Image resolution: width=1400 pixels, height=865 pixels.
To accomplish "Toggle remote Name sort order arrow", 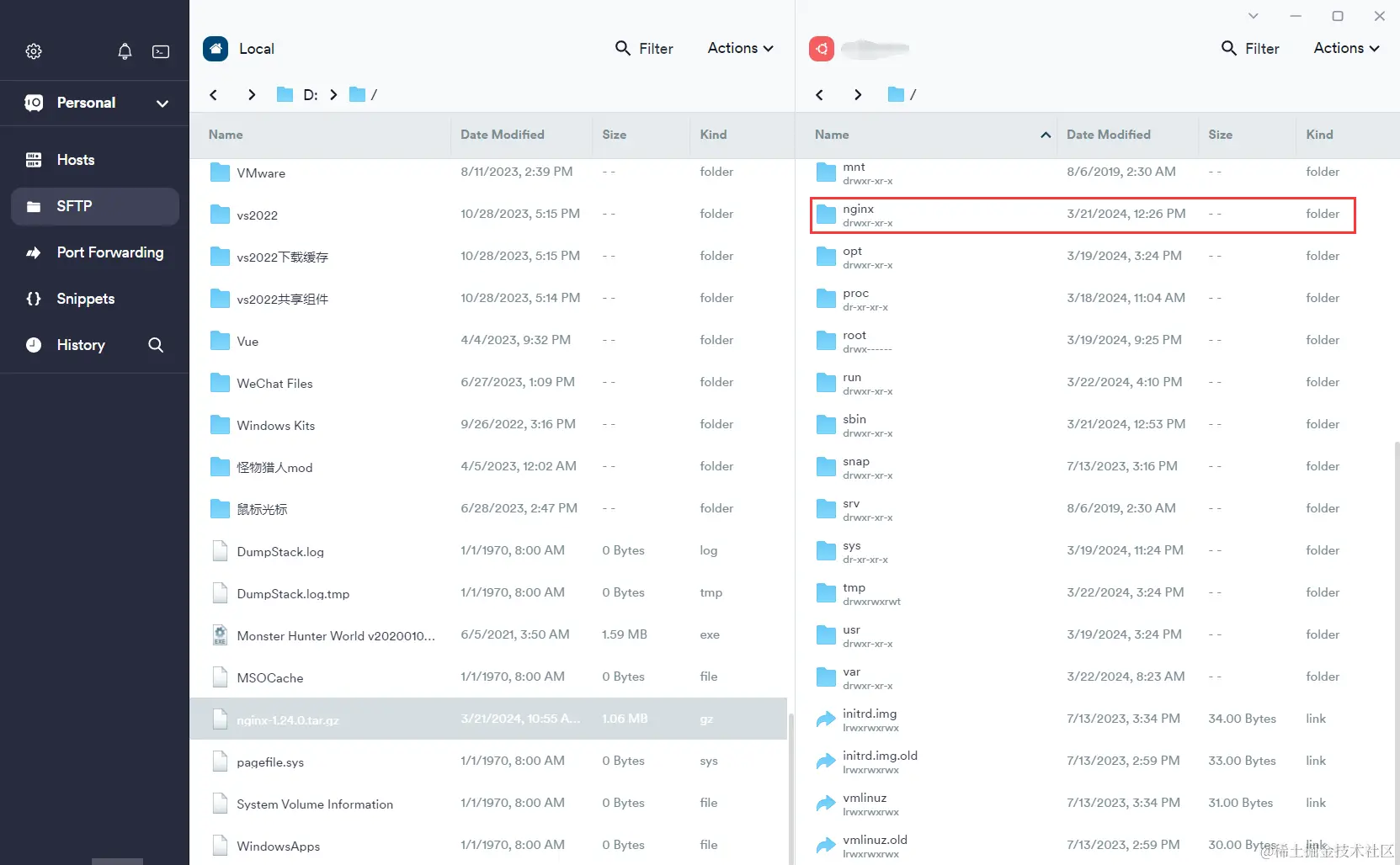I will point(1046,135).
